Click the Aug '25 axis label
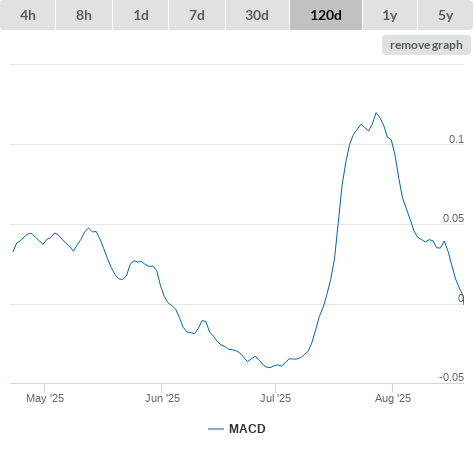 click(393, 398)
